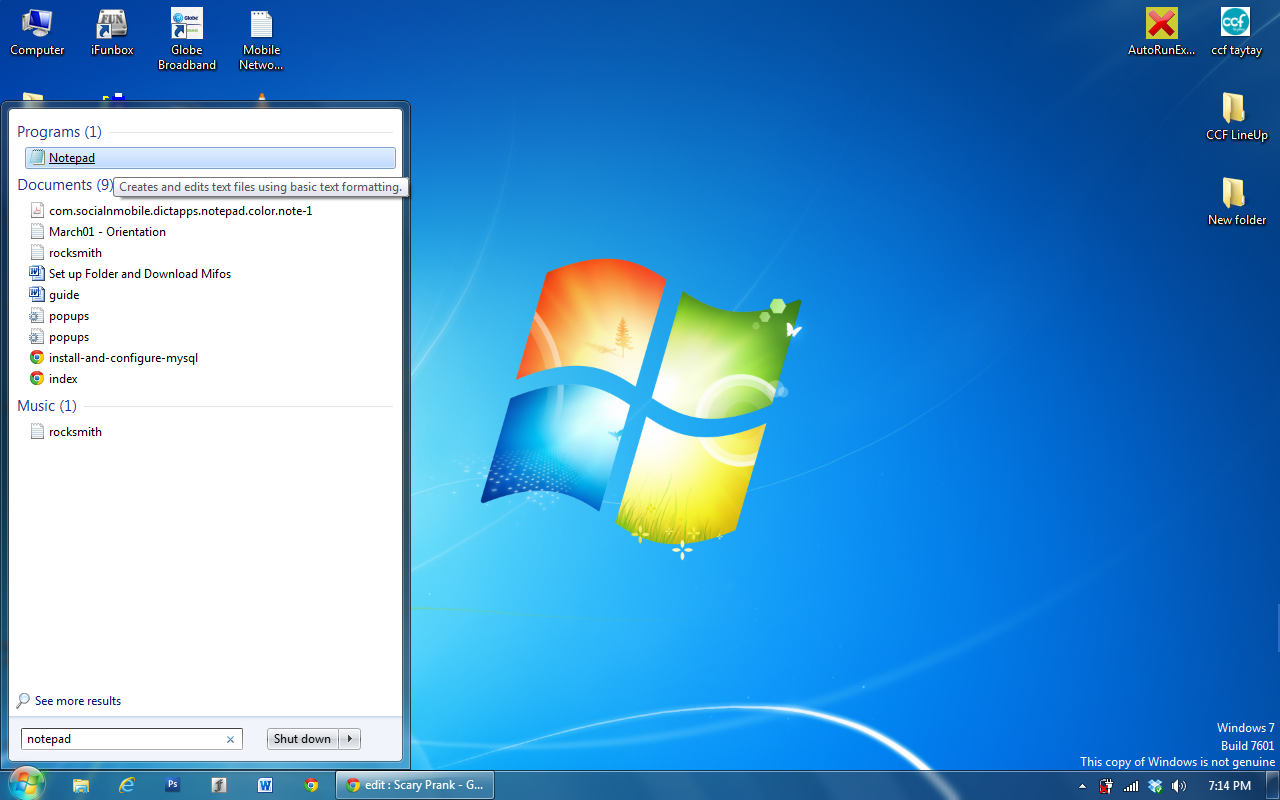1280x800 pixels.
Task: Select the iFunbox desktop shortcut
Action: 112,32
